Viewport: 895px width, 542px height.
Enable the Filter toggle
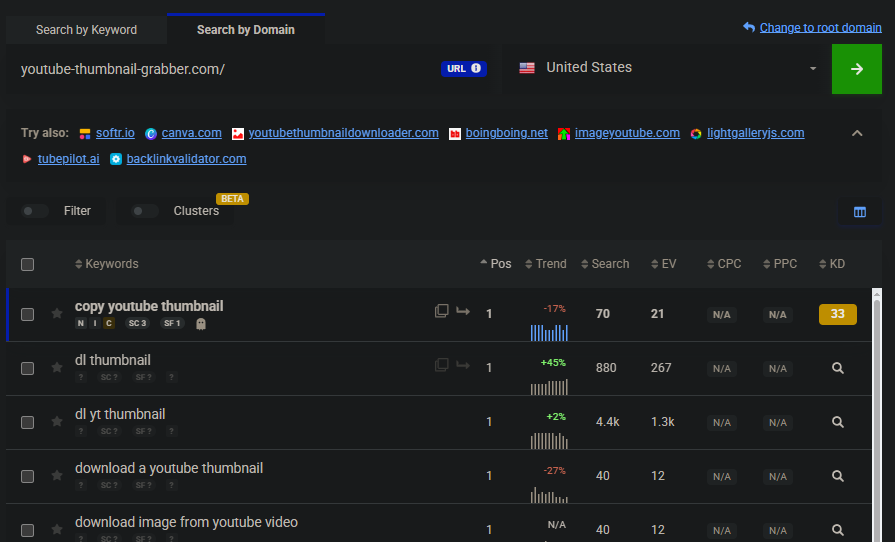(x=36, y=211)
